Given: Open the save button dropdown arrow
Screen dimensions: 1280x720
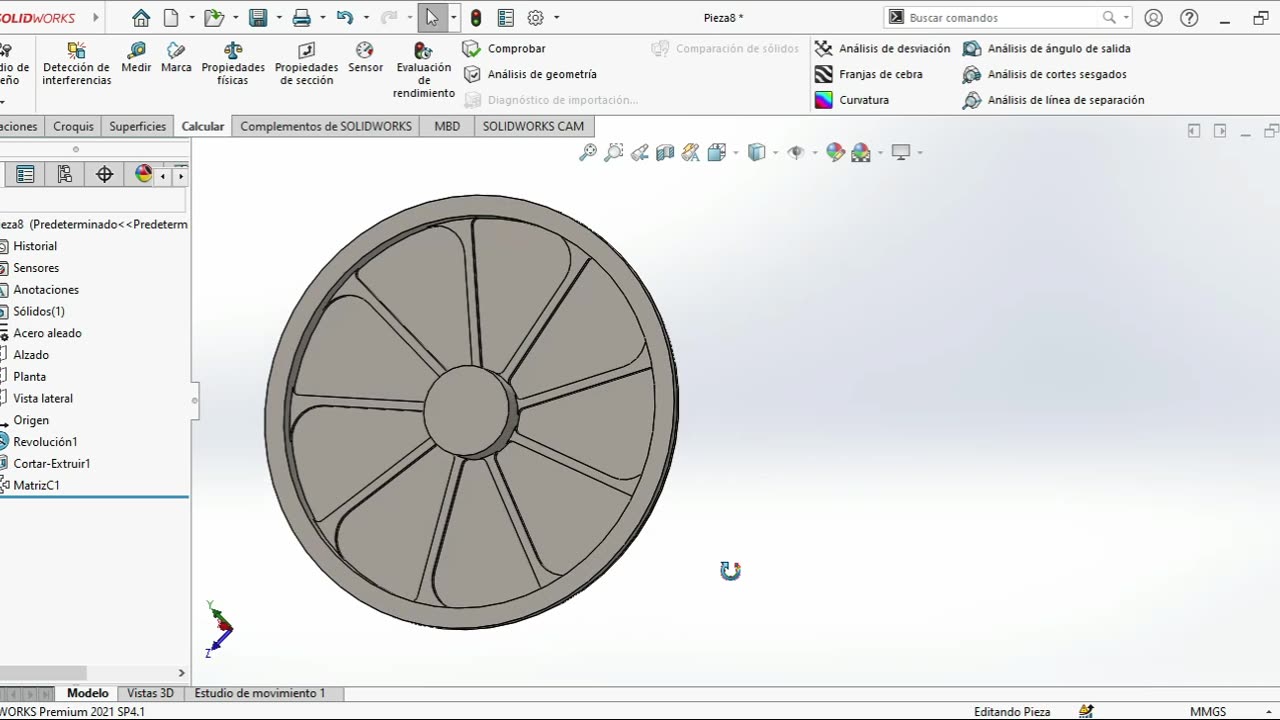Looking at the screenshot, I should pyautogui.click(x=279, y=18).
